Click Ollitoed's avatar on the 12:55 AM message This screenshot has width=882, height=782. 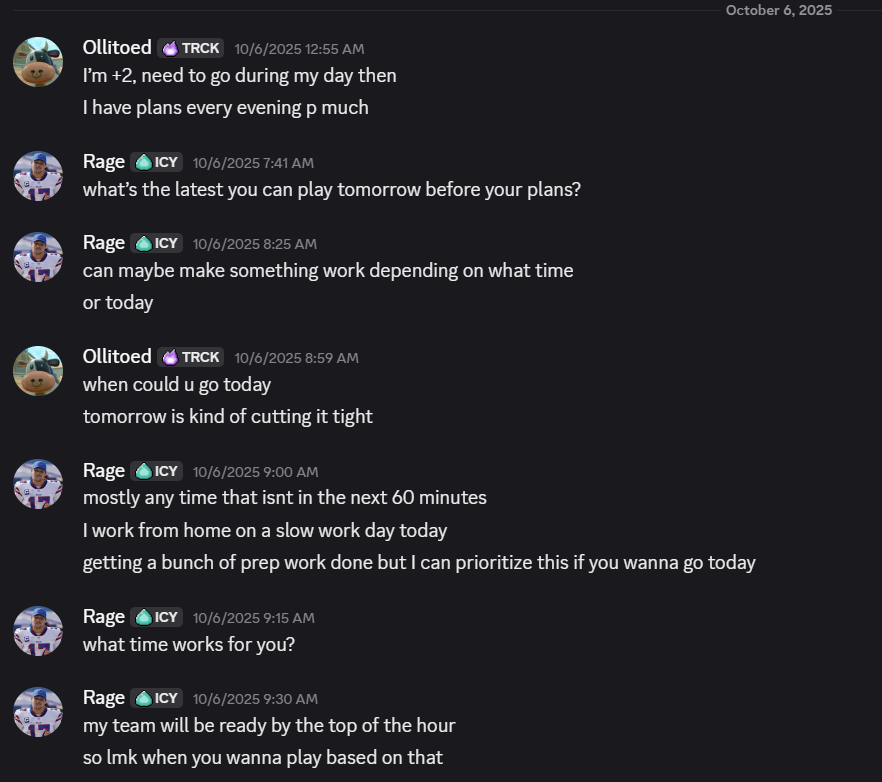point(38,62)
